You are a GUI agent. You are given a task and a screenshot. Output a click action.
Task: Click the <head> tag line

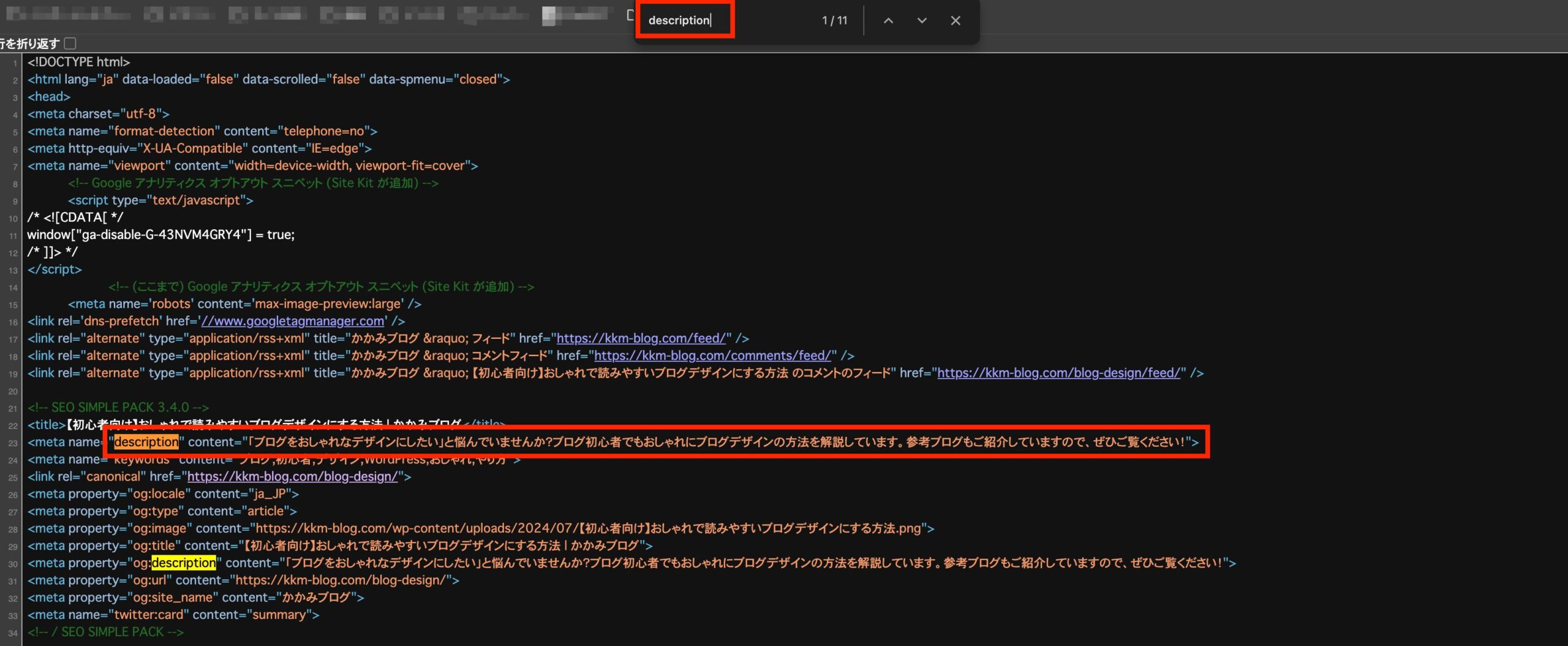pyautogui.click(x=49, y=97)
